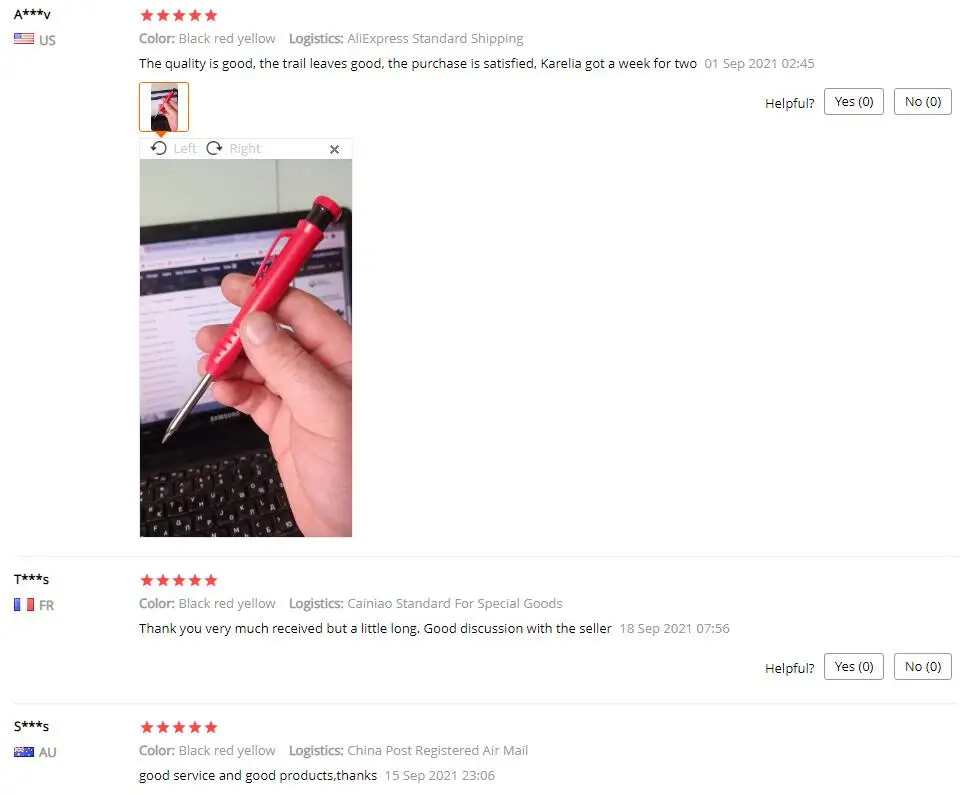Mark A***v's review as helpful Yes
971x795 pixels.
[x=853, y=102]
